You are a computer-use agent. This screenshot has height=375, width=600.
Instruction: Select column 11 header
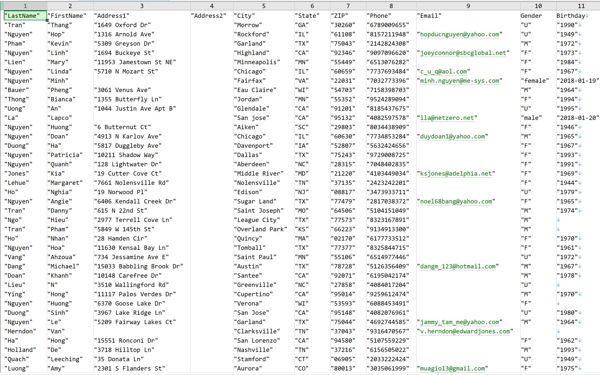click(580, 6)
